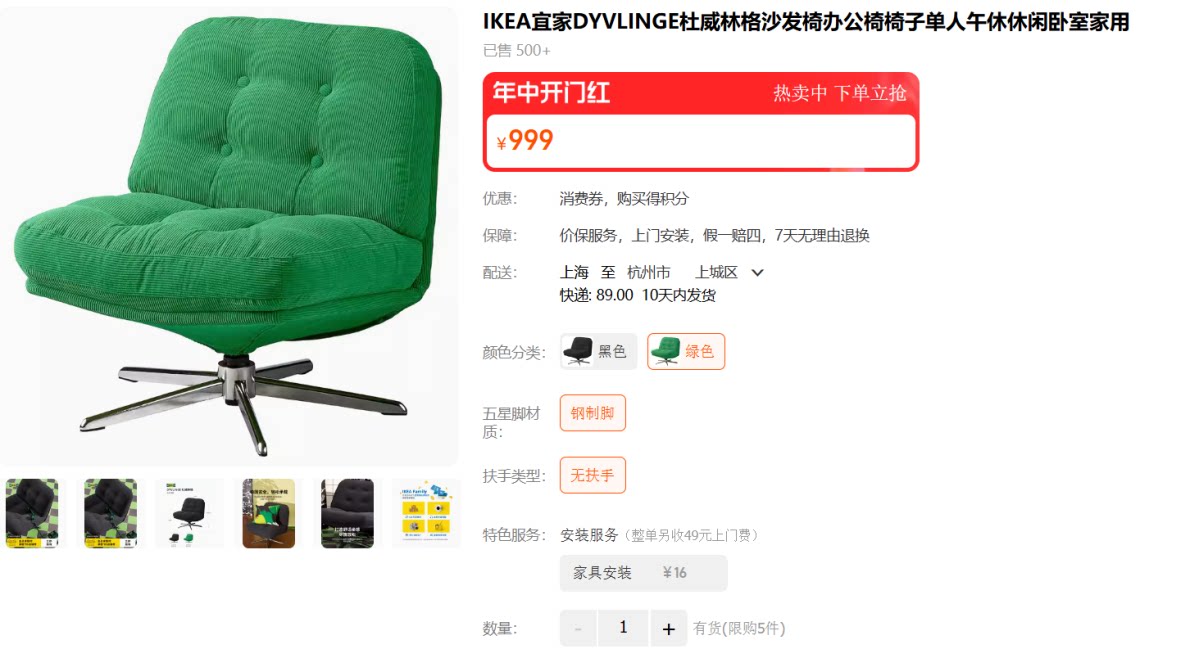View first black chair thumbnail

(x=32, y=513)
